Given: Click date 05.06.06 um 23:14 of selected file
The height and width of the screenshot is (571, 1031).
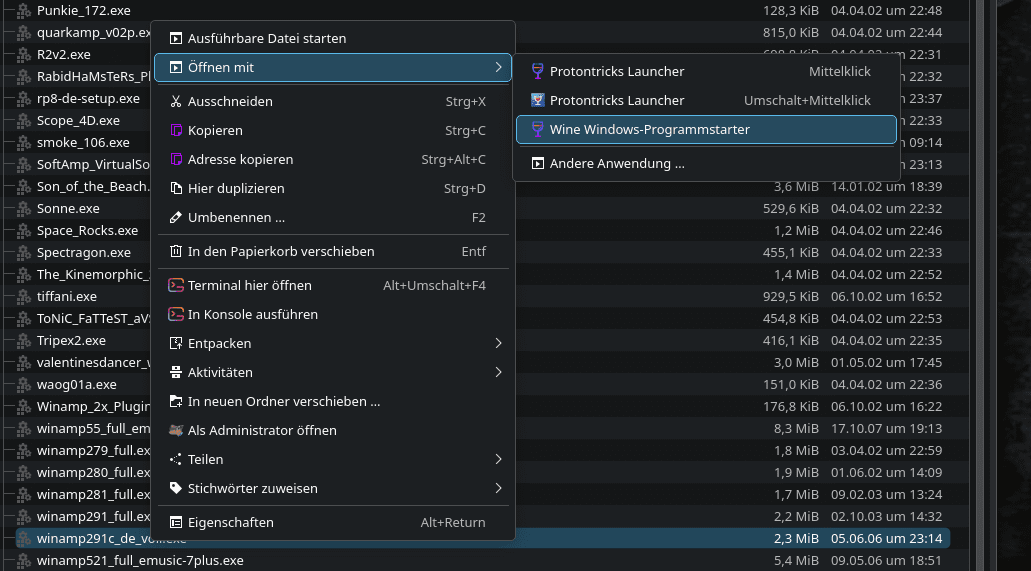Looking at the screenshot, I should coord(886,538).
